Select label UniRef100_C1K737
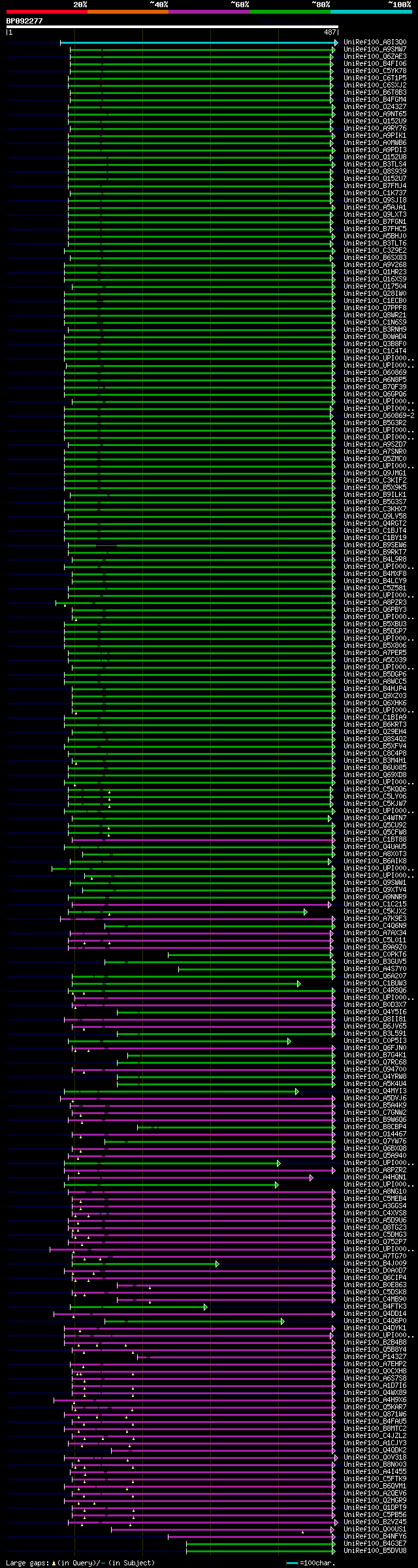418x1568 pixels. [375, 193]
